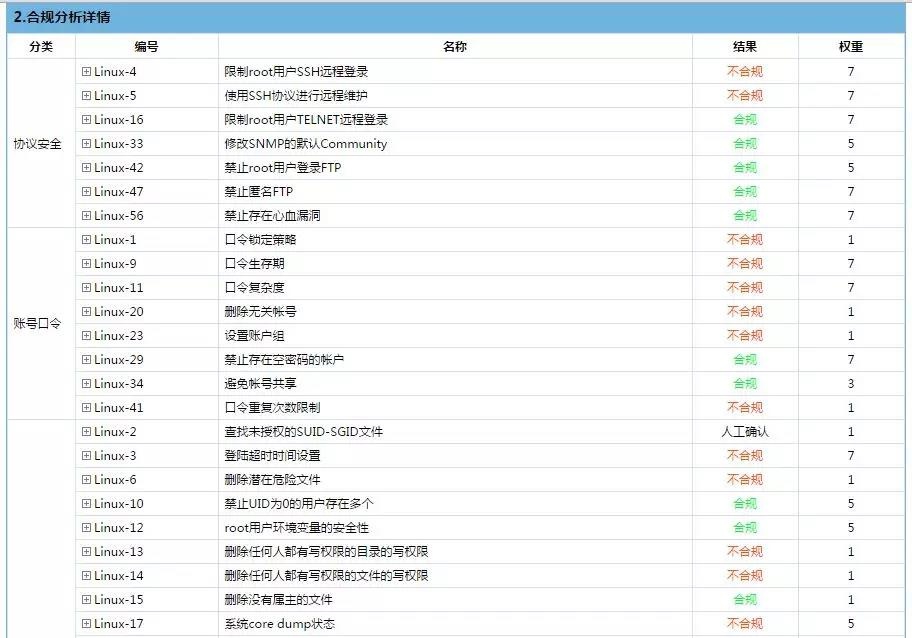Expand Linux-2 SUID-SGID check row

pos(86,432)
